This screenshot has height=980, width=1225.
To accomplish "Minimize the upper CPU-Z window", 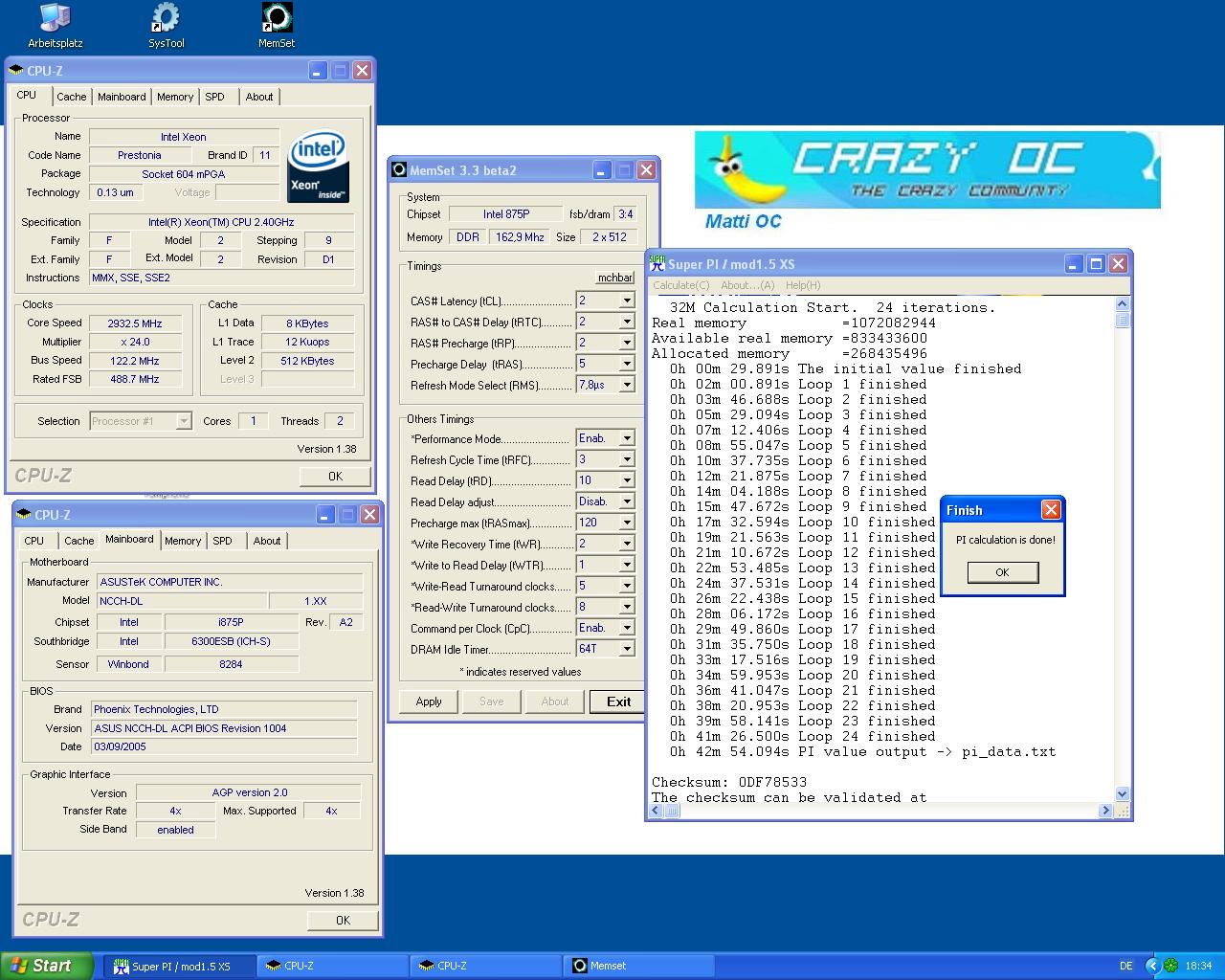I will (318, 71).
